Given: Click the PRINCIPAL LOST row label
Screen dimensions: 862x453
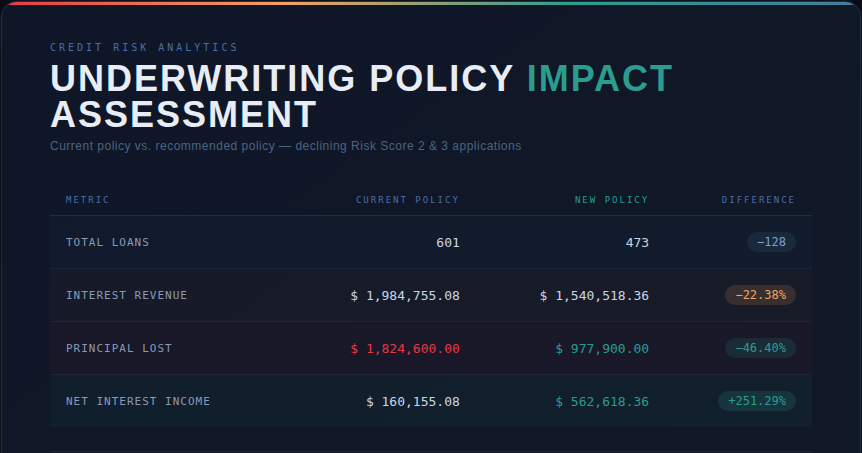Looking at the screenshot, I should coord(119,348).
